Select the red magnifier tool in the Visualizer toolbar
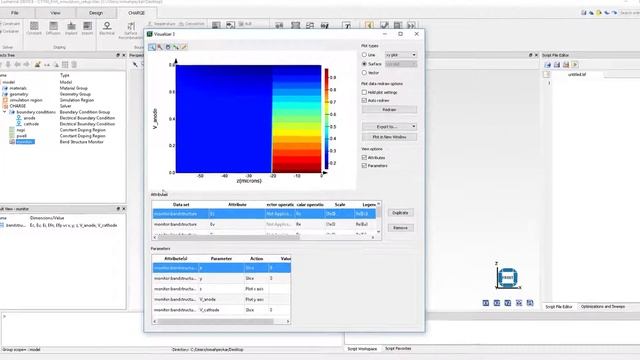The image size is (640, 360). pos(160,47)
